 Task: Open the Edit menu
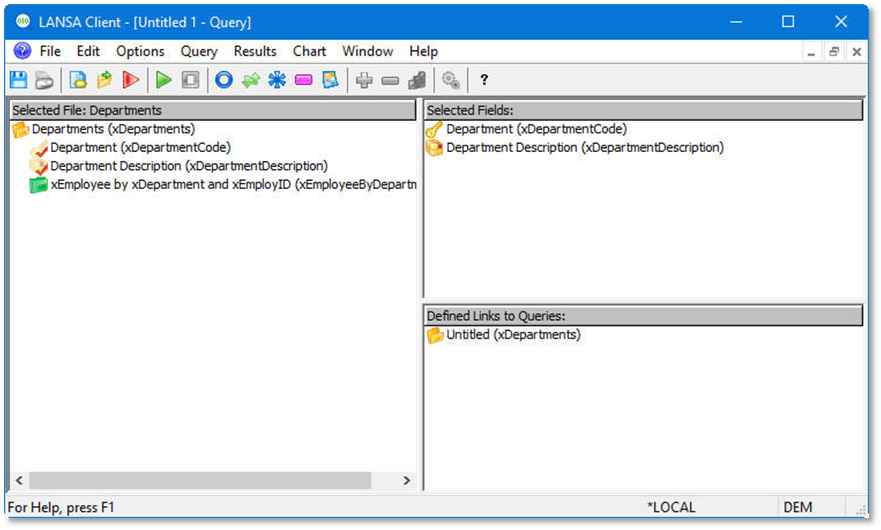click(x=88, y=51)
